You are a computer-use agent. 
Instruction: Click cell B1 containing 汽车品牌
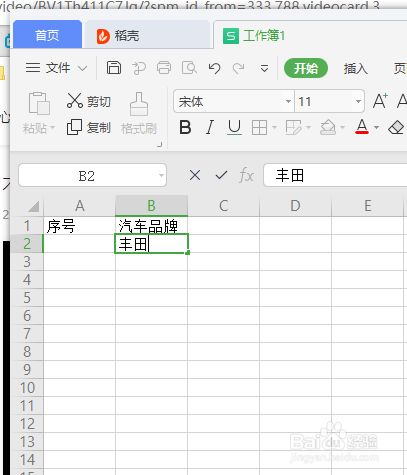point(151,226)
